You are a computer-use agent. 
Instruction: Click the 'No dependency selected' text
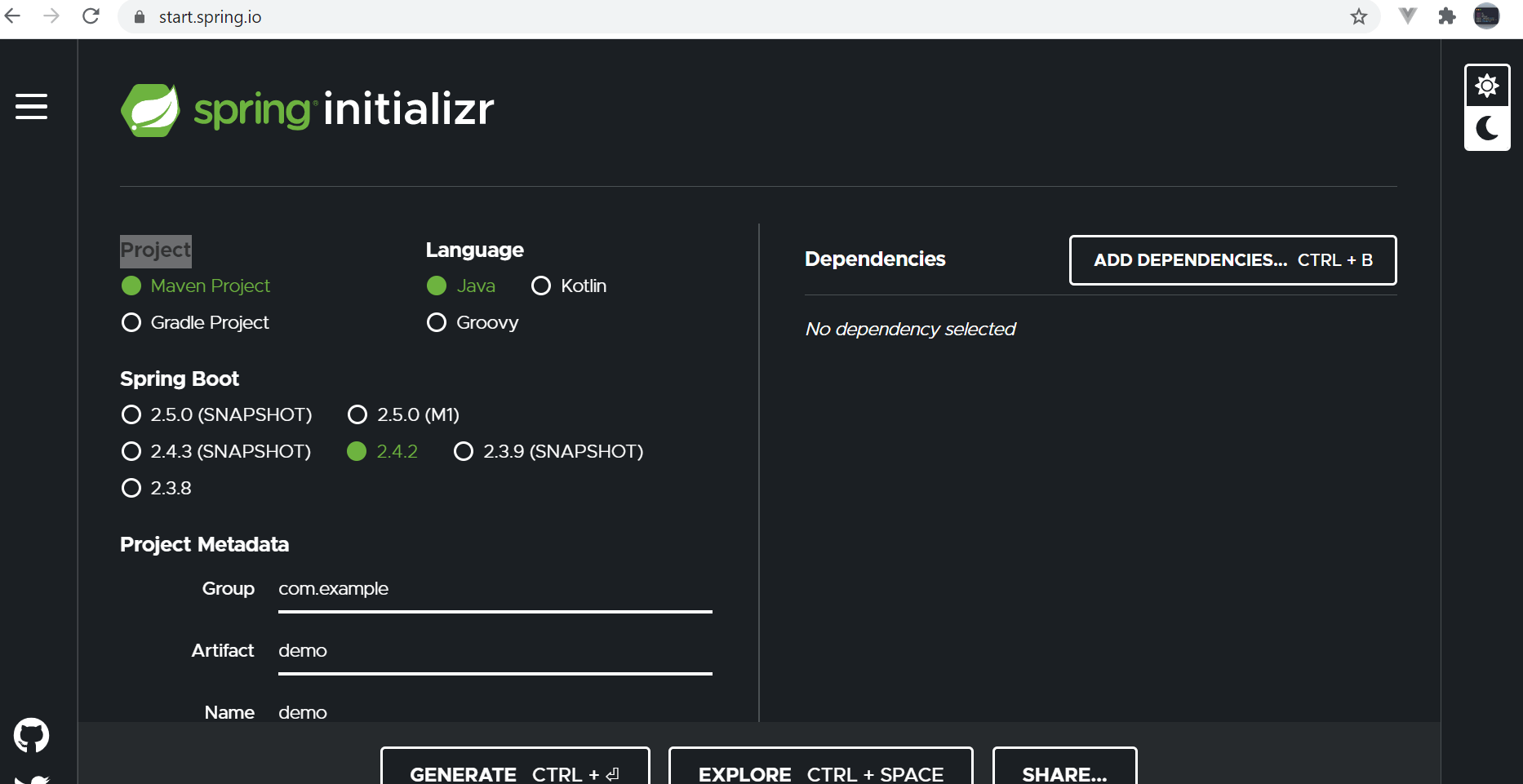point(911,329)
